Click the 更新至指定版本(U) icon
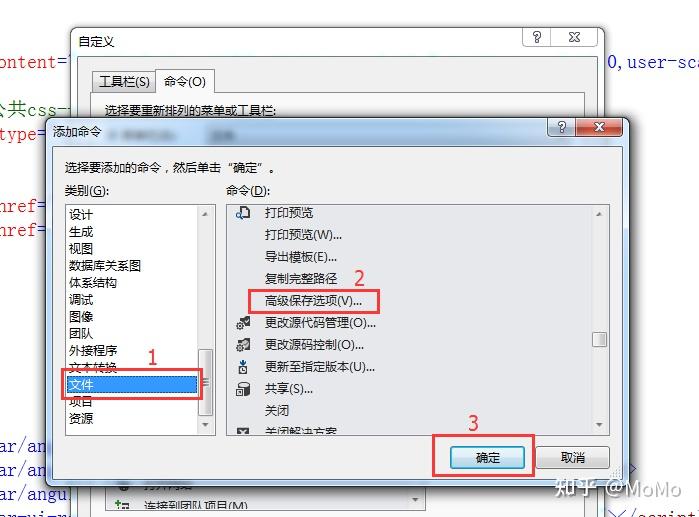This screenshot has width=699, height=517. point(243,367)
